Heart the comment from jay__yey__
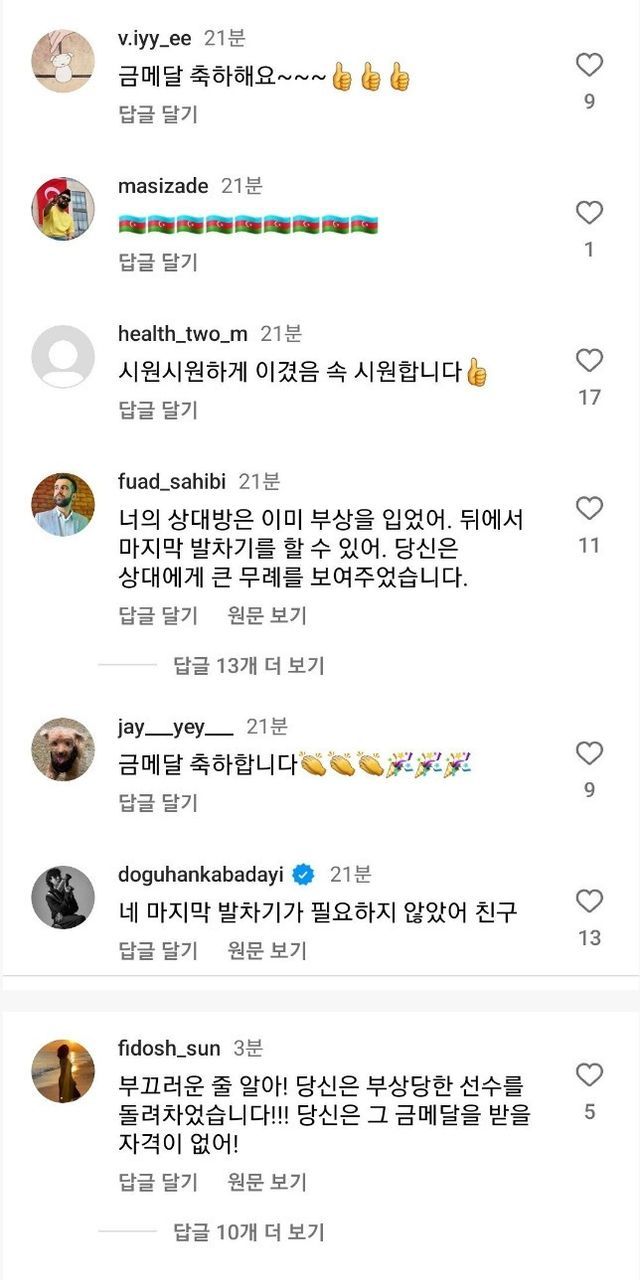 [589, 753]
